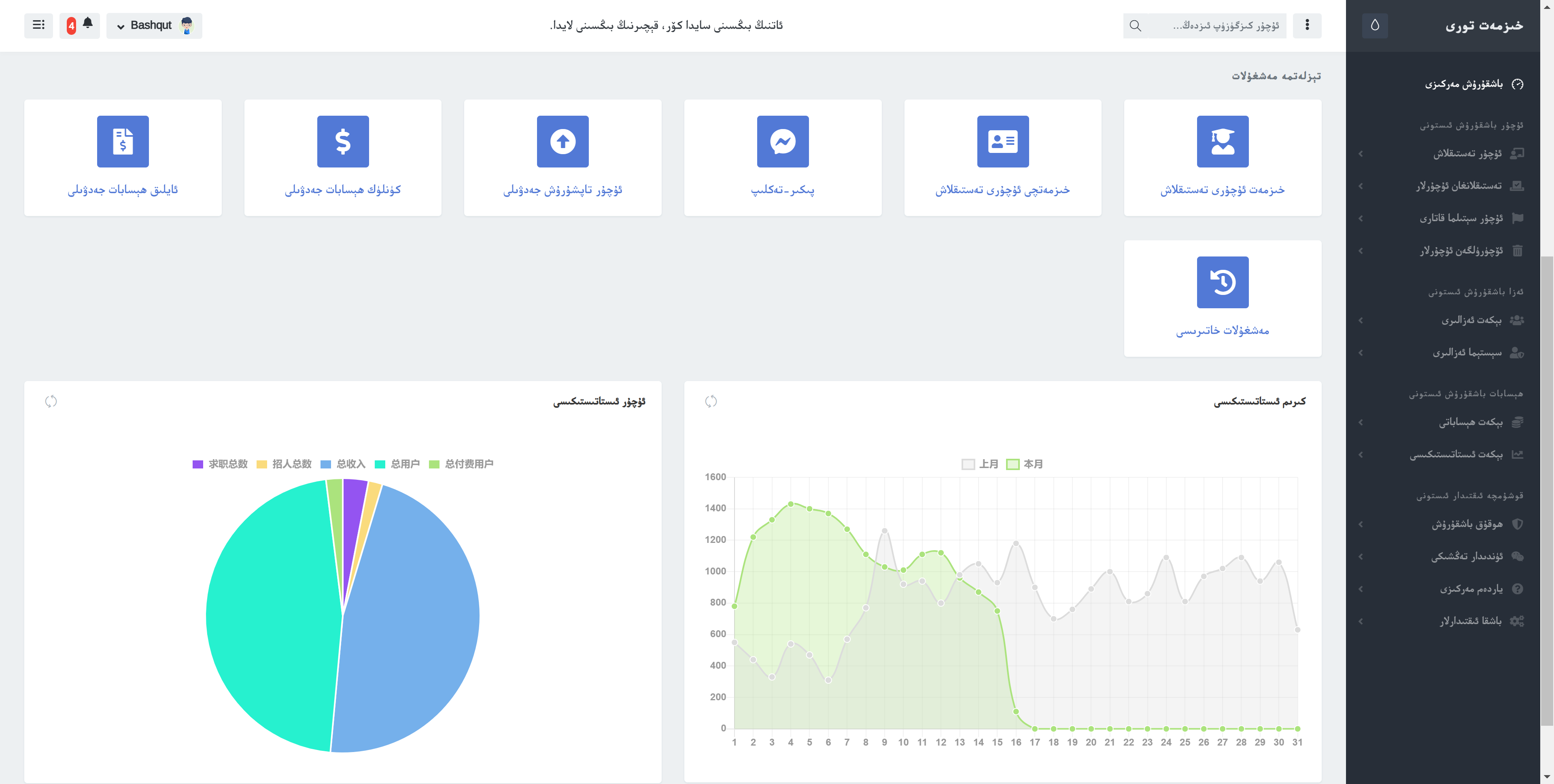
Task: Click the تېزلەتمە مەشغۇلات section heading
Action: [x=1276, y=76]
